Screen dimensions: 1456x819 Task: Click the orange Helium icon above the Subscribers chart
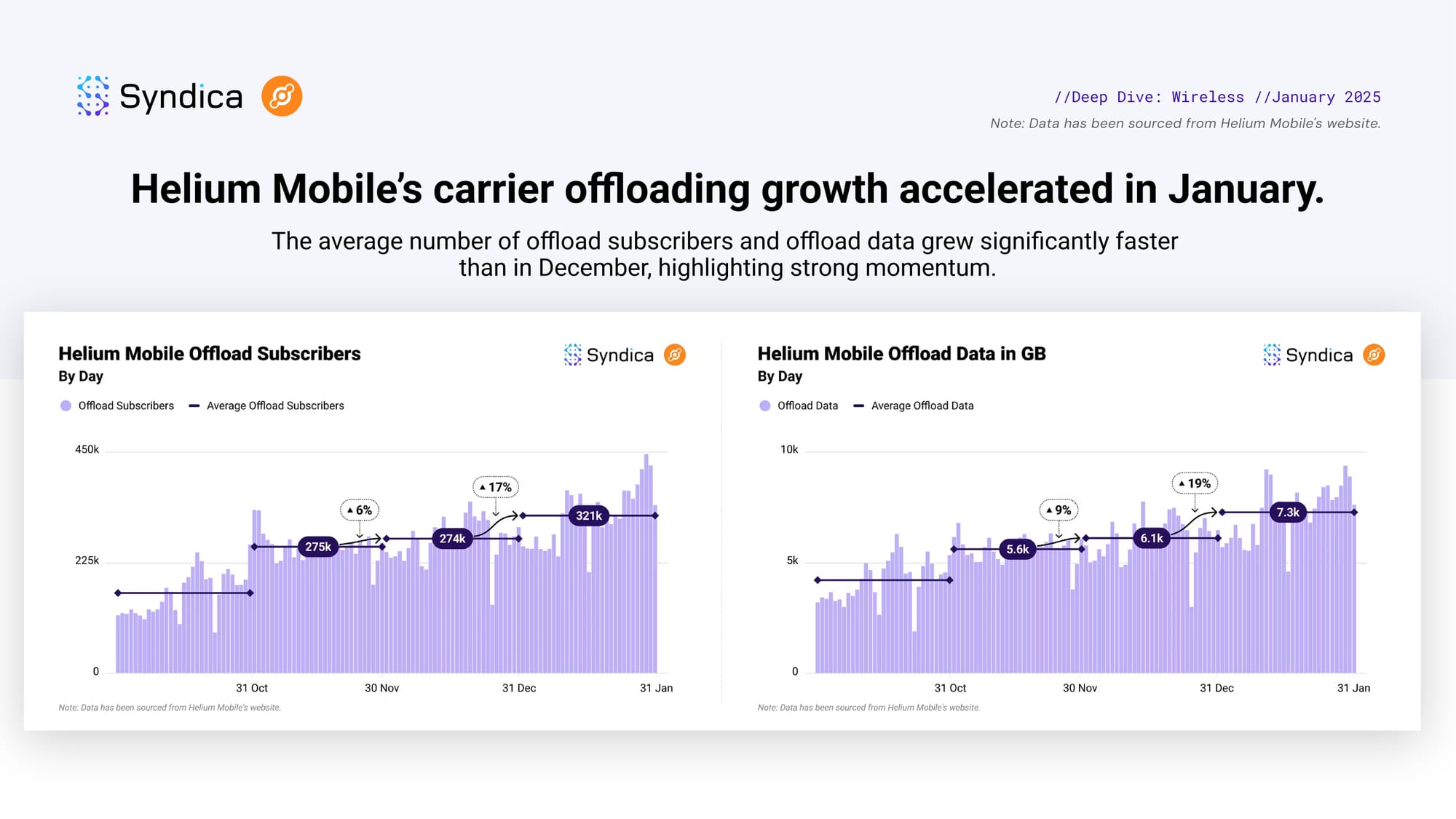tap(675, 355)
